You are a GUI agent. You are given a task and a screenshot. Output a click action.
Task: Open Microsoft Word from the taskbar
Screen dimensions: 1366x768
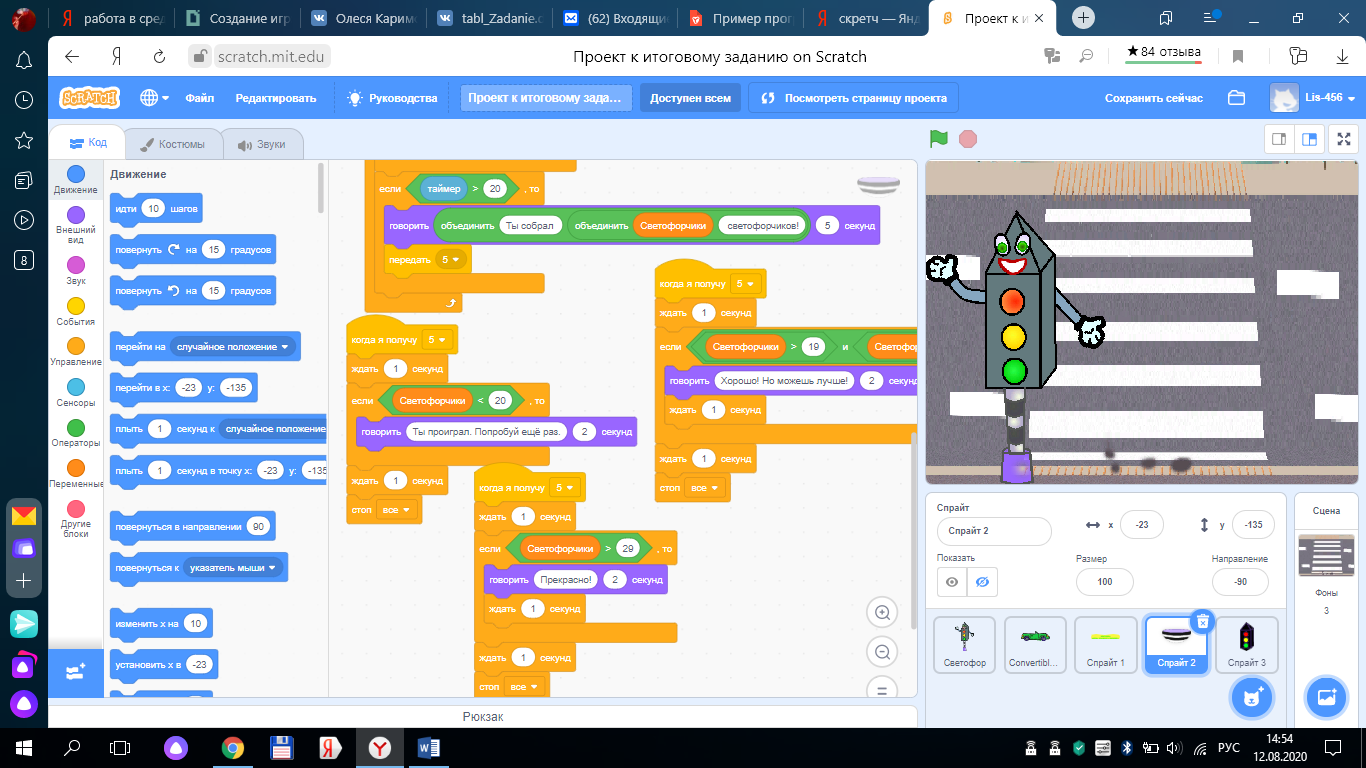[428, 747]
